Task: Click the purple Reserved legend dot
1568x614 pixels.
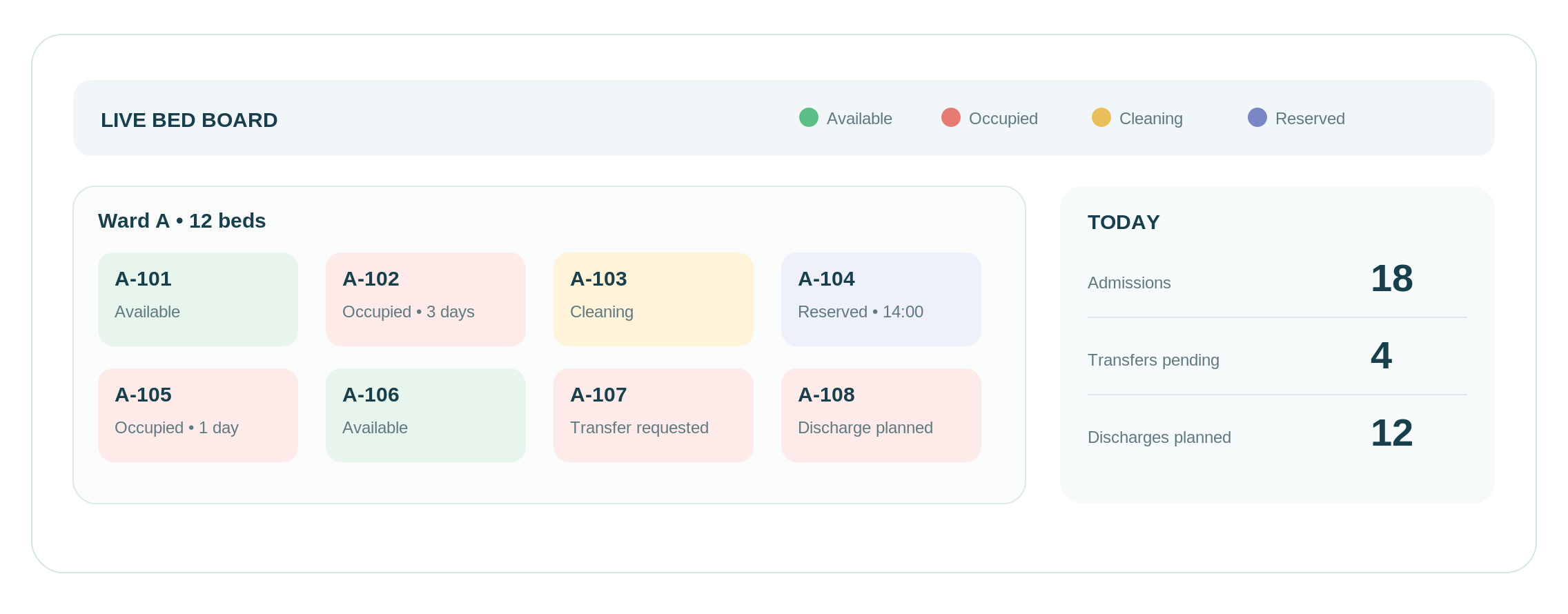Action: 1257,117
